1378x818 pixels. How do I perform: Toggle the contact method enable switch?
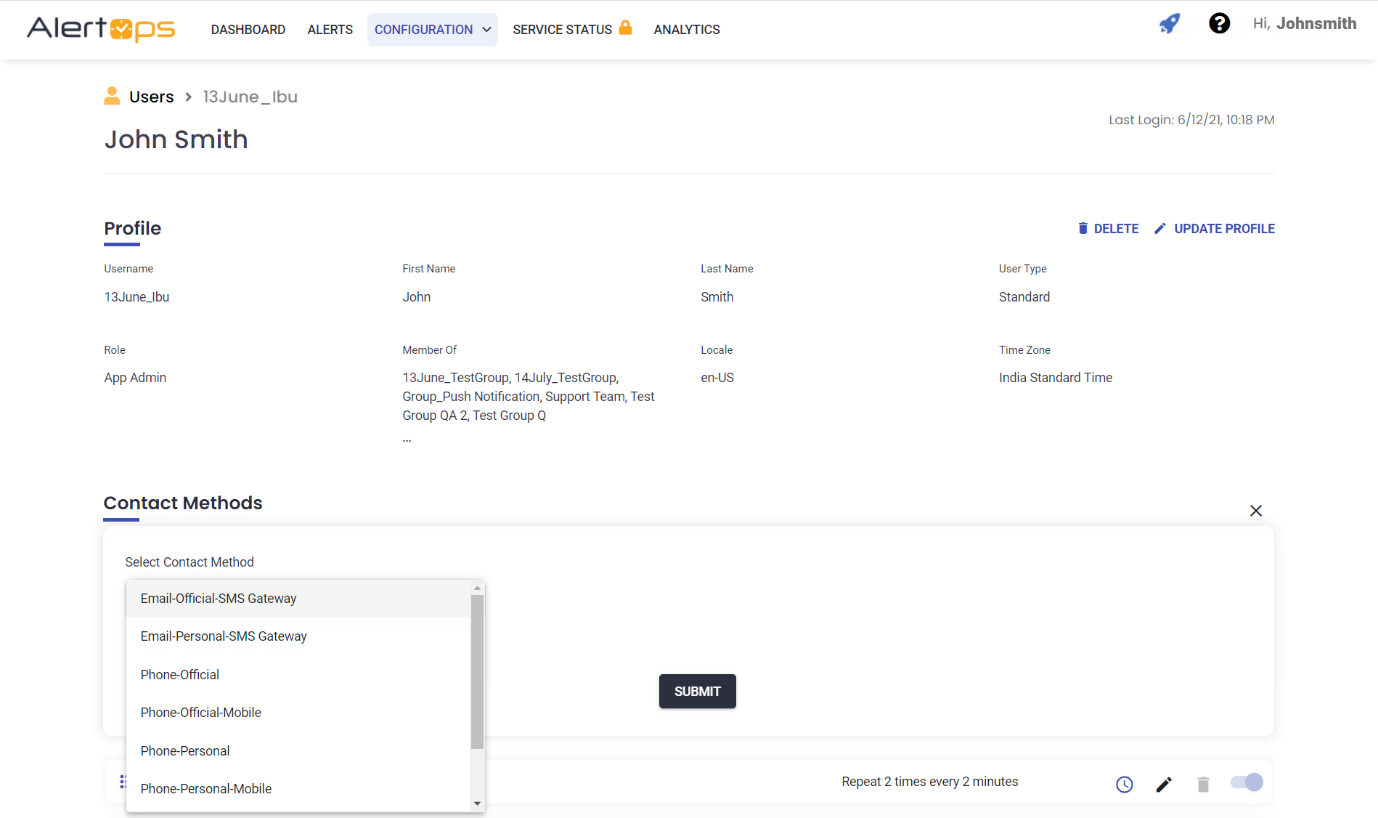pyautogui.click(x=1247, y=782)
